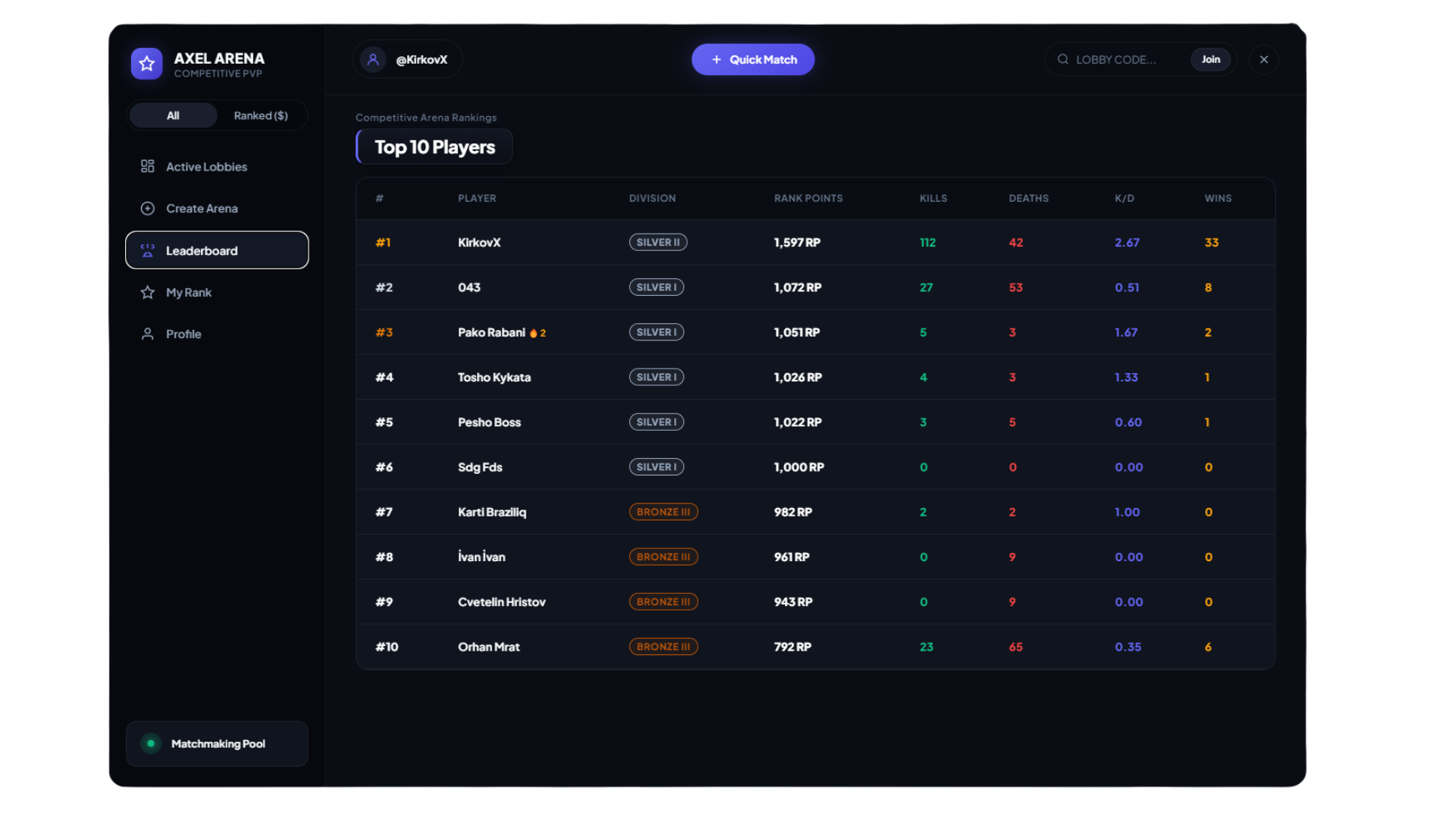The width and height of the screenshot is (1456, 819).
Task: Focus the Lobby Code input field
Action: point(1128,59)
